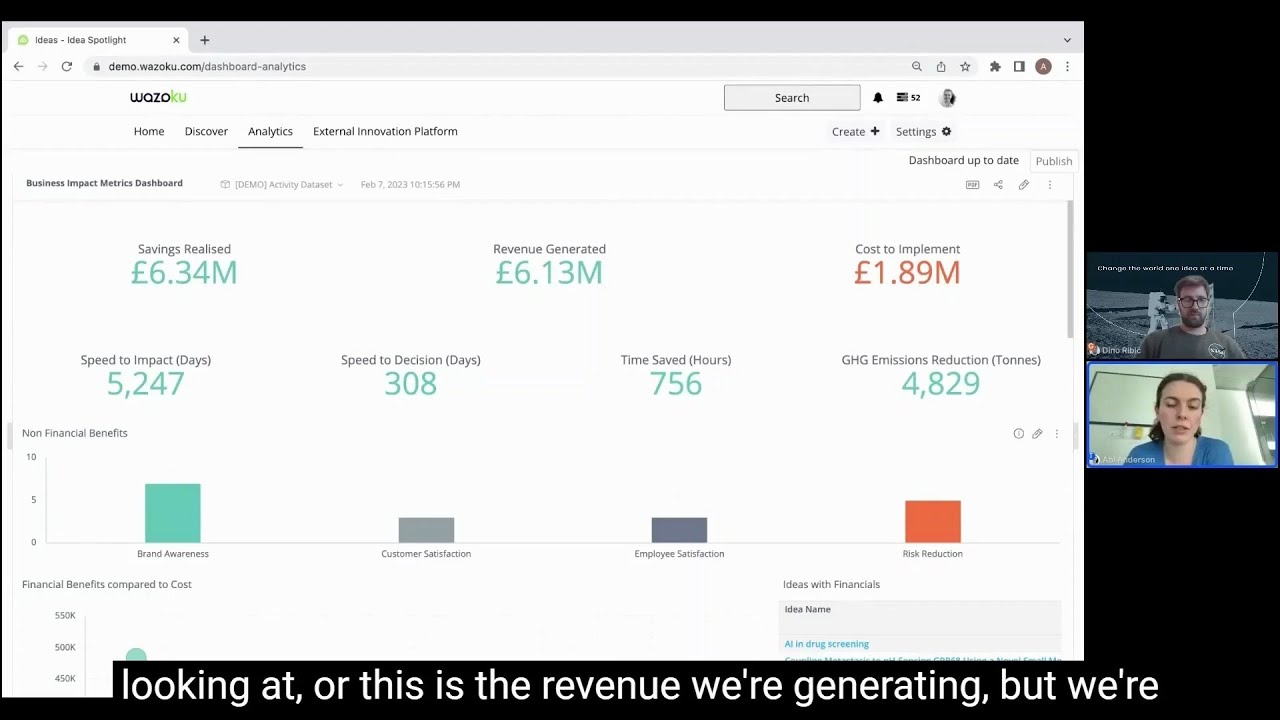Open the Chrome three-dot menu
The height and width of the screenshot is (720, 1280).
[x=1067, y=66]
